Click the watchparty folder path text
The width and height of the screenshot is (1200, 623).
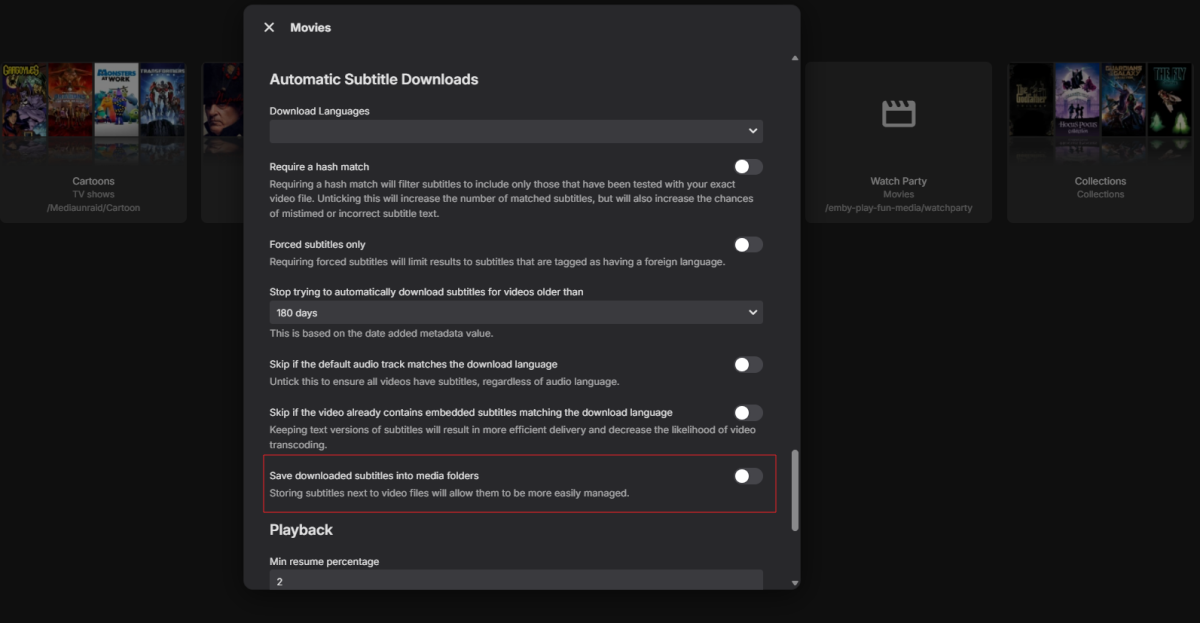click(x=898, y=208)
